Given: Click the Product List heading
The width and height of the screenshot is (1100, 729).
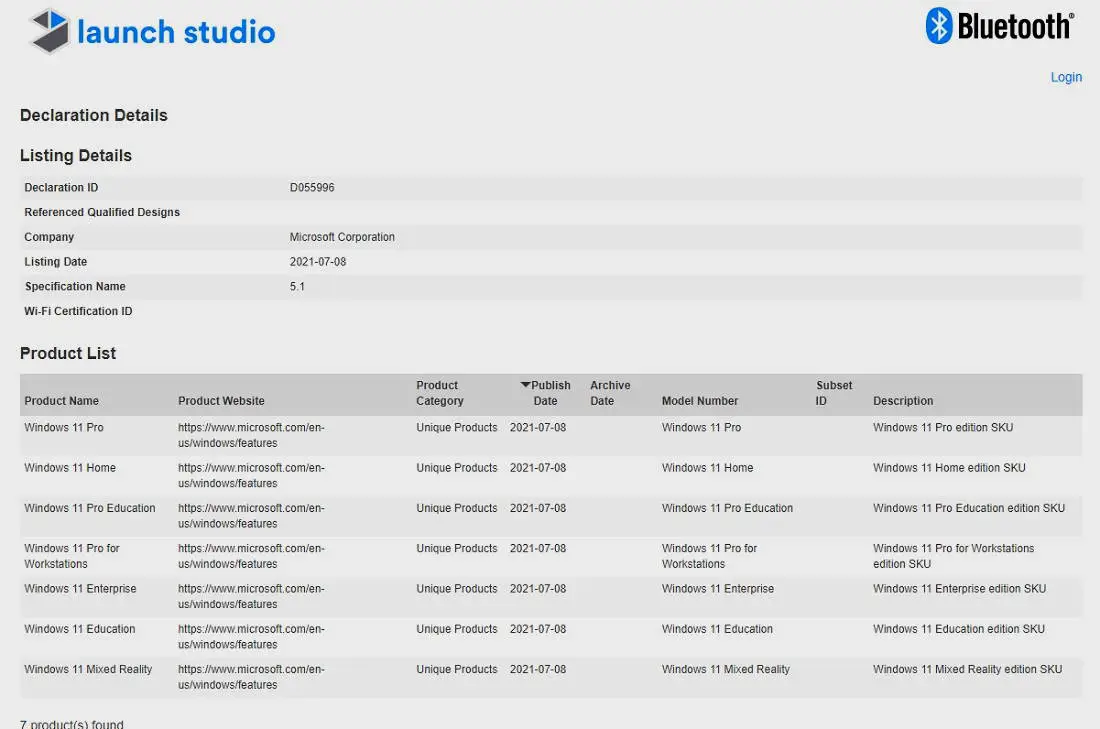Looking at the screenshot, I should [x=68, y=353].
